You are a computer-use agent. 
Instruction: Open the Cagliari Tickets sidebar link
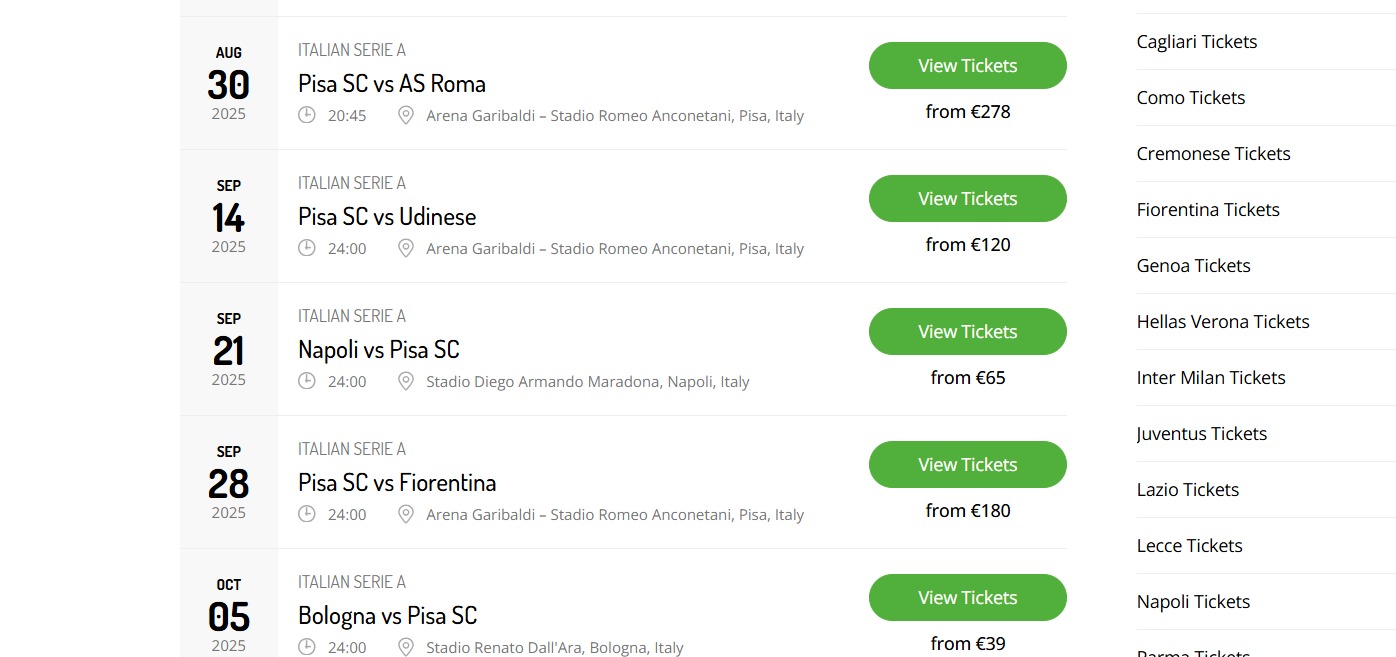(1197, 42)
